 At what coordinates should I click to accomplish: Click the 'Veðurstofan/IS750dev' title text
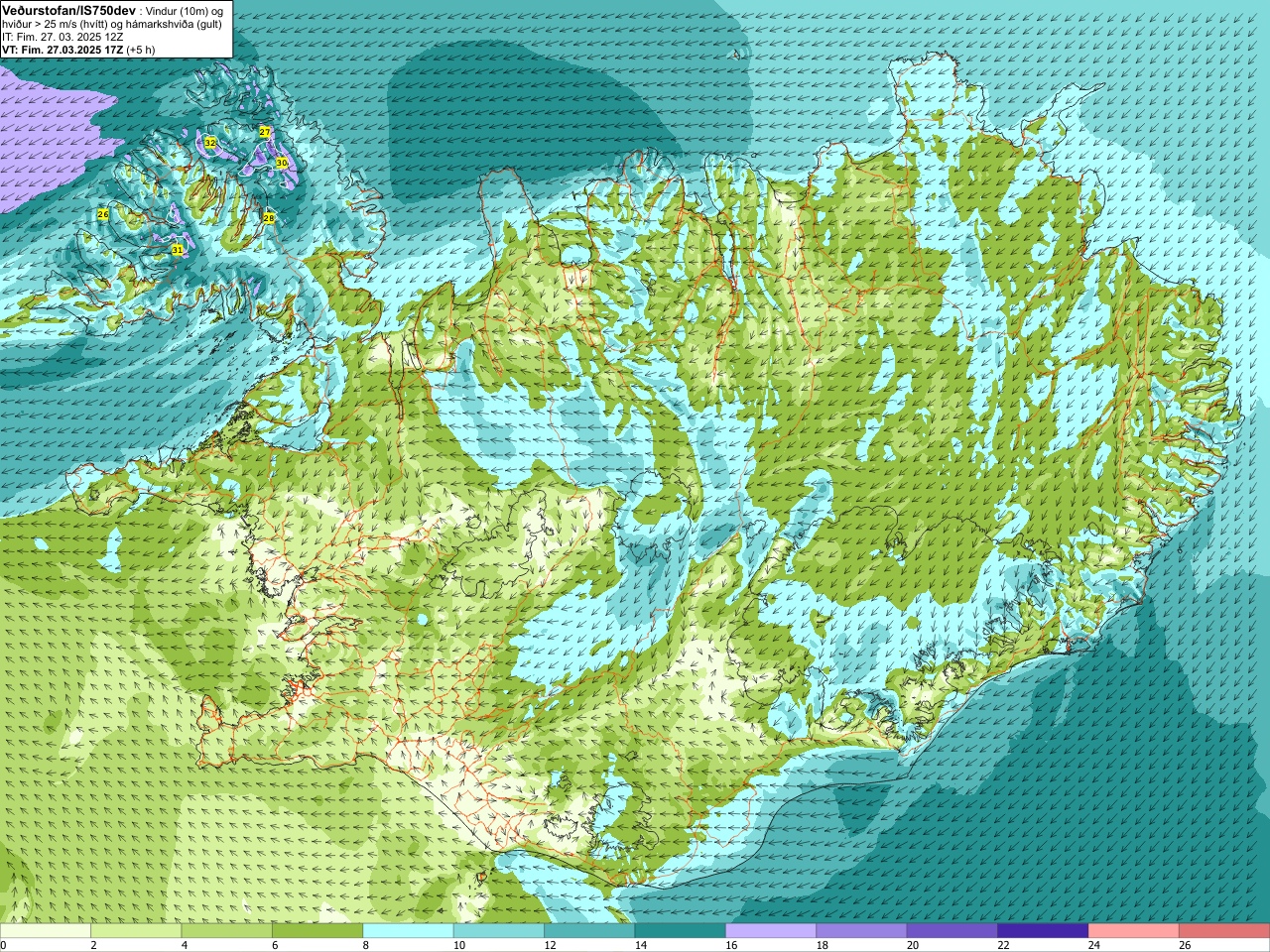(68, 9)
